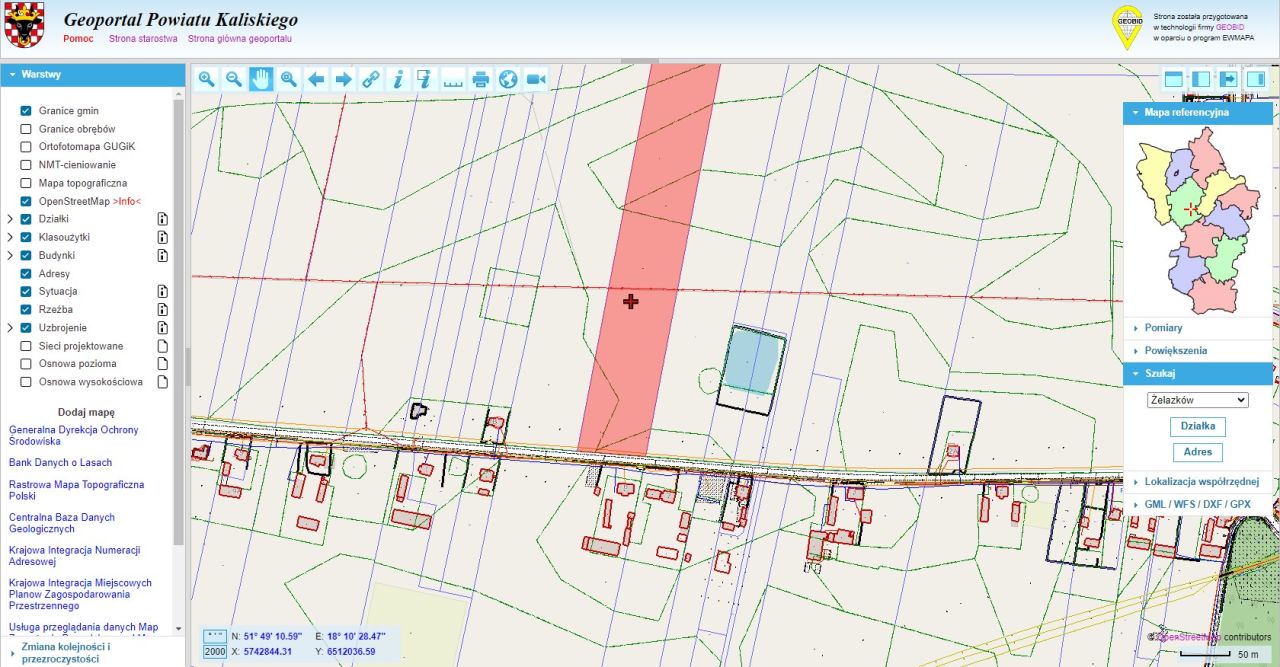Click the chain link icon in toolbar
The image size is (1280, 667).
click(371, 80)
